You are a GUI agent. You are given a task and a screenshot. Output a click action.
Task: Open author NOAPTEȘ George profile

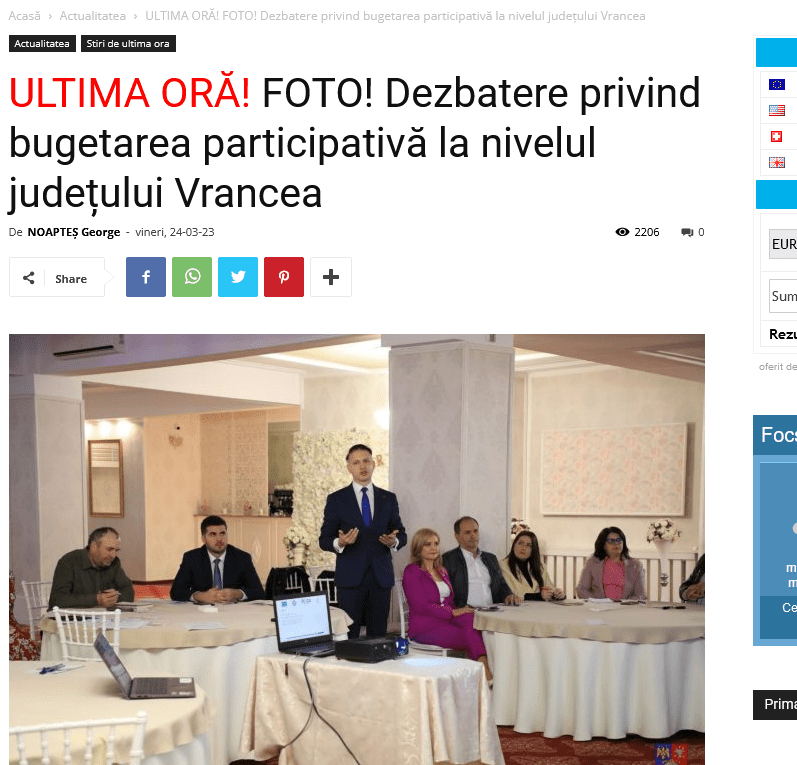pos(74,232)
